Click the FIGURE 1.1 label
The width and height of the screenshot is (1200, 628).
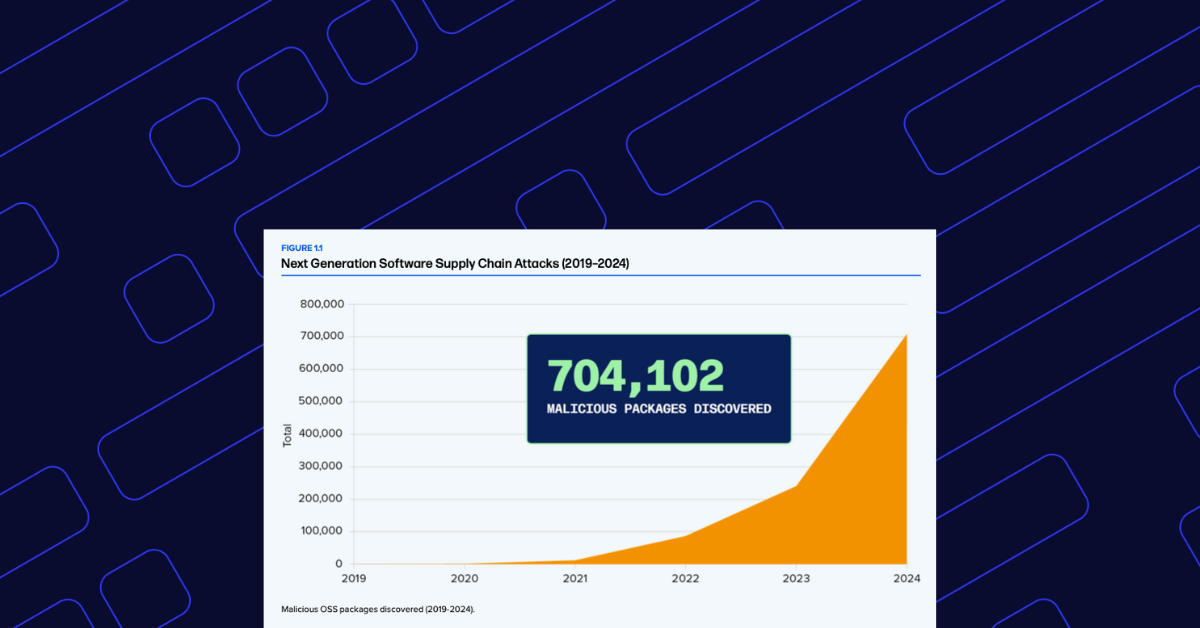pos(301,247)
